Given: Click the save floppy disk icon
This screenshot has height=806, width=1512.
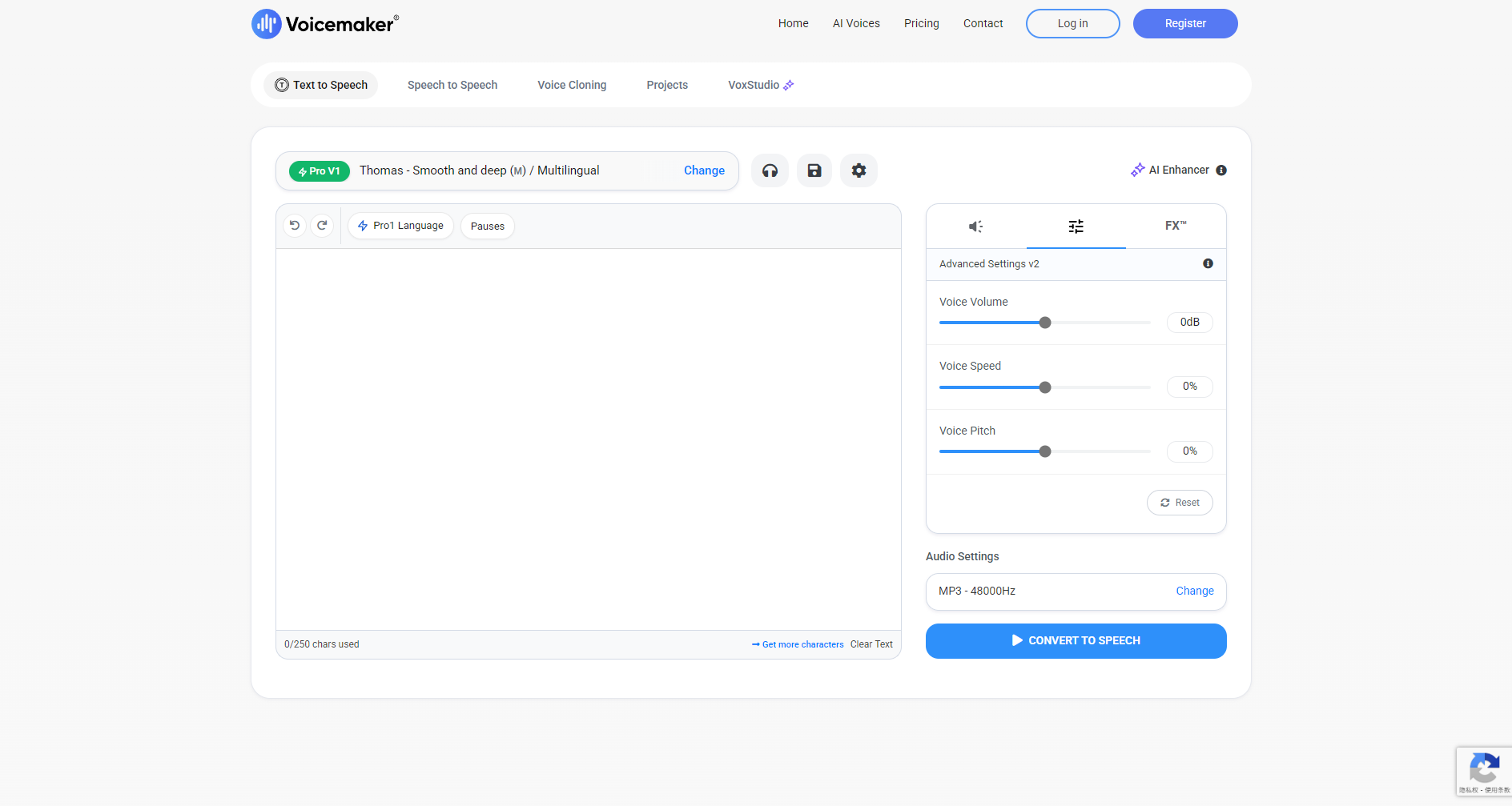Looking at the screenshot, I should pos(814,170).
